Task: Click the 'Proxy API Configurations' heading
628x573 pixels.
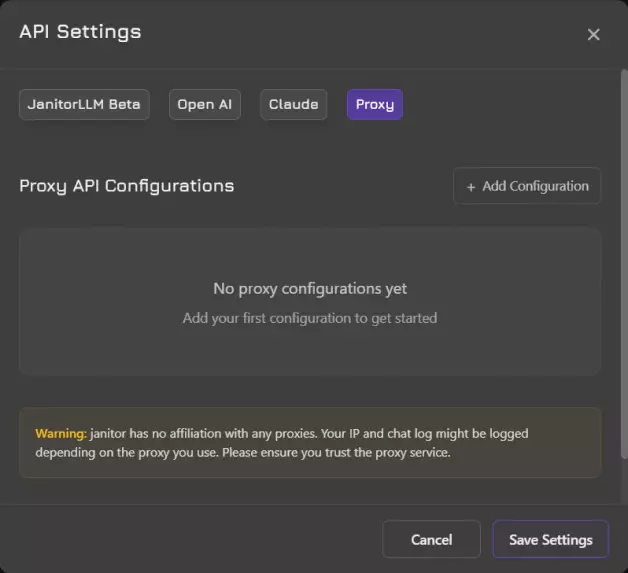Action: pyautogui.click(x=127, y=186)
